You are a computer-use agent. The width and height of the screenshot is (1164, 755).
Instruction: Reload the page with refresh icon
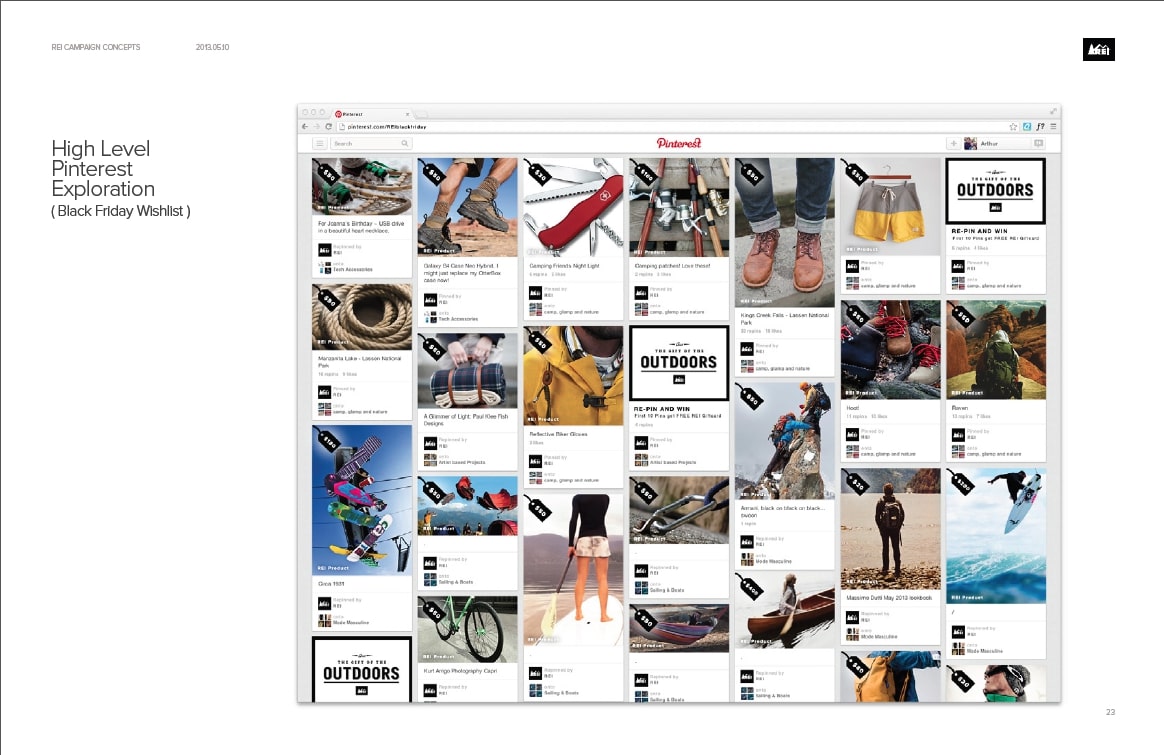tap(326, 127)
